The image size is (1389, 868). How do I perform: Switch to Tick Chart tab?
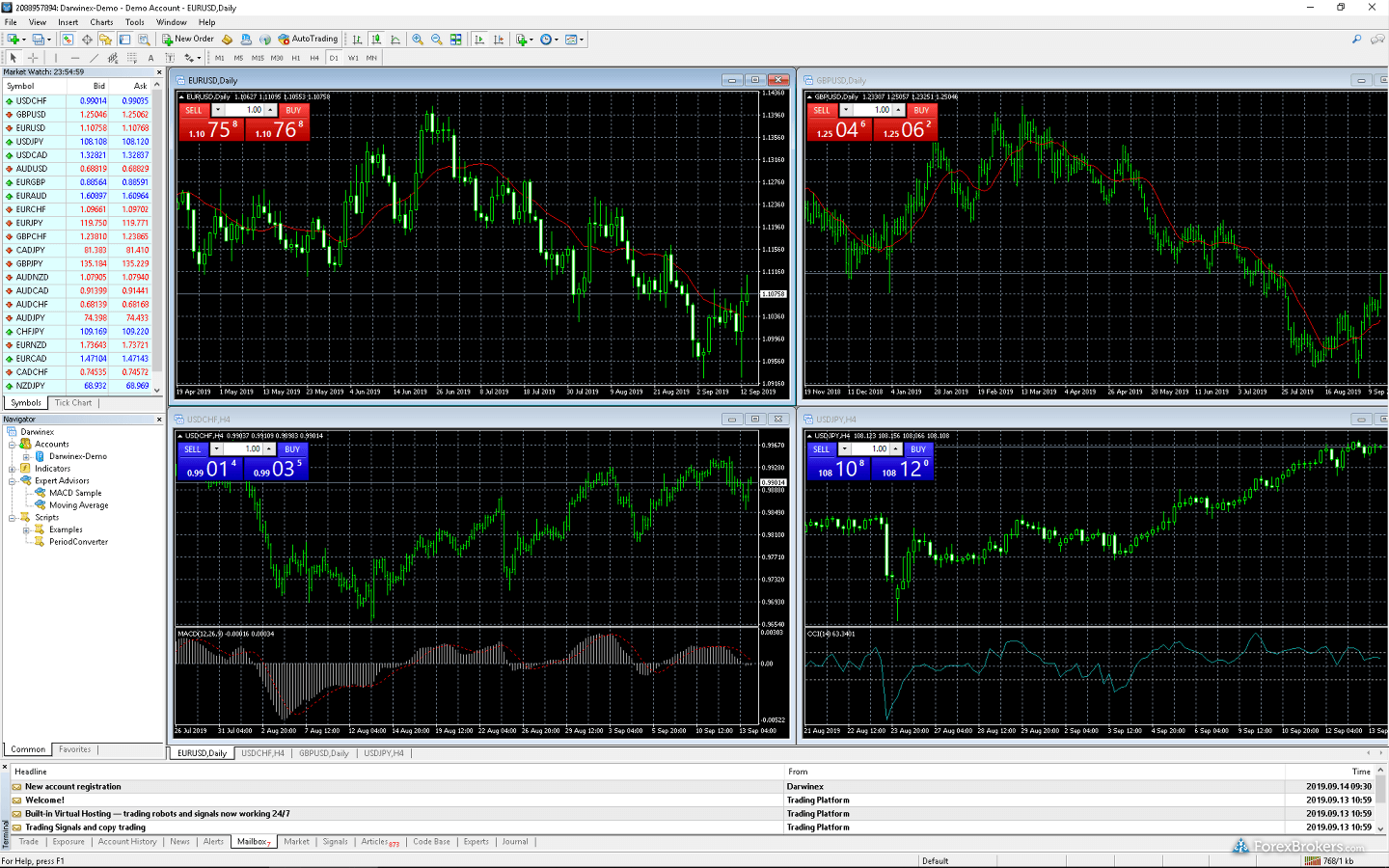pyautogui.click(x=73, y=403)
